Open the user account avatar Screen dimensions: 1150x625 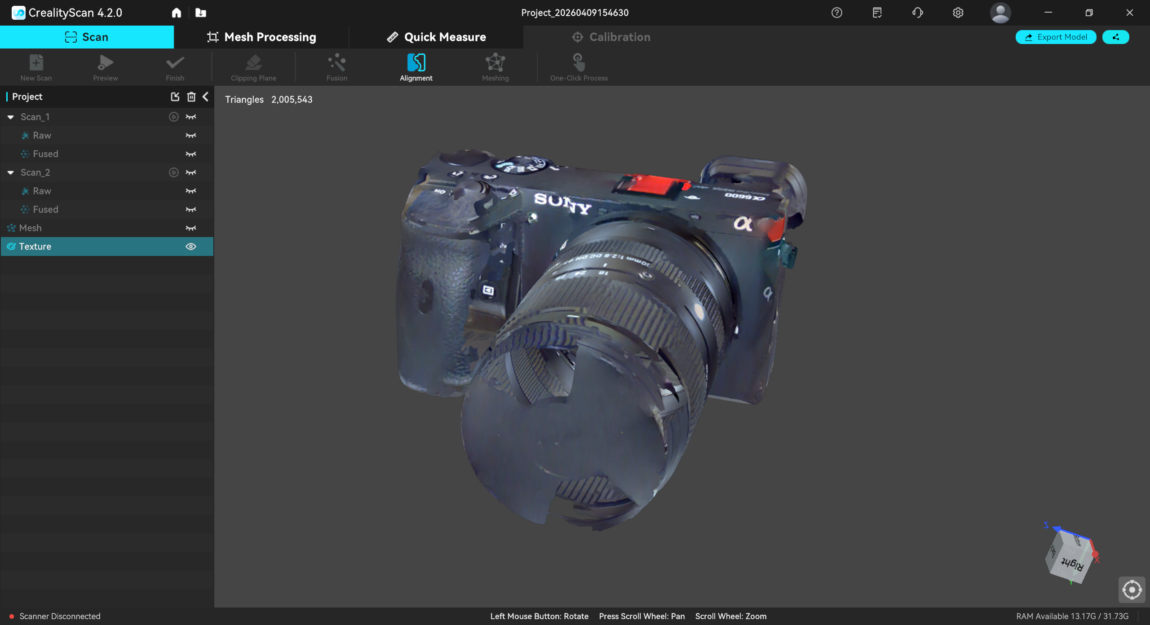[x=1000, y=13]
